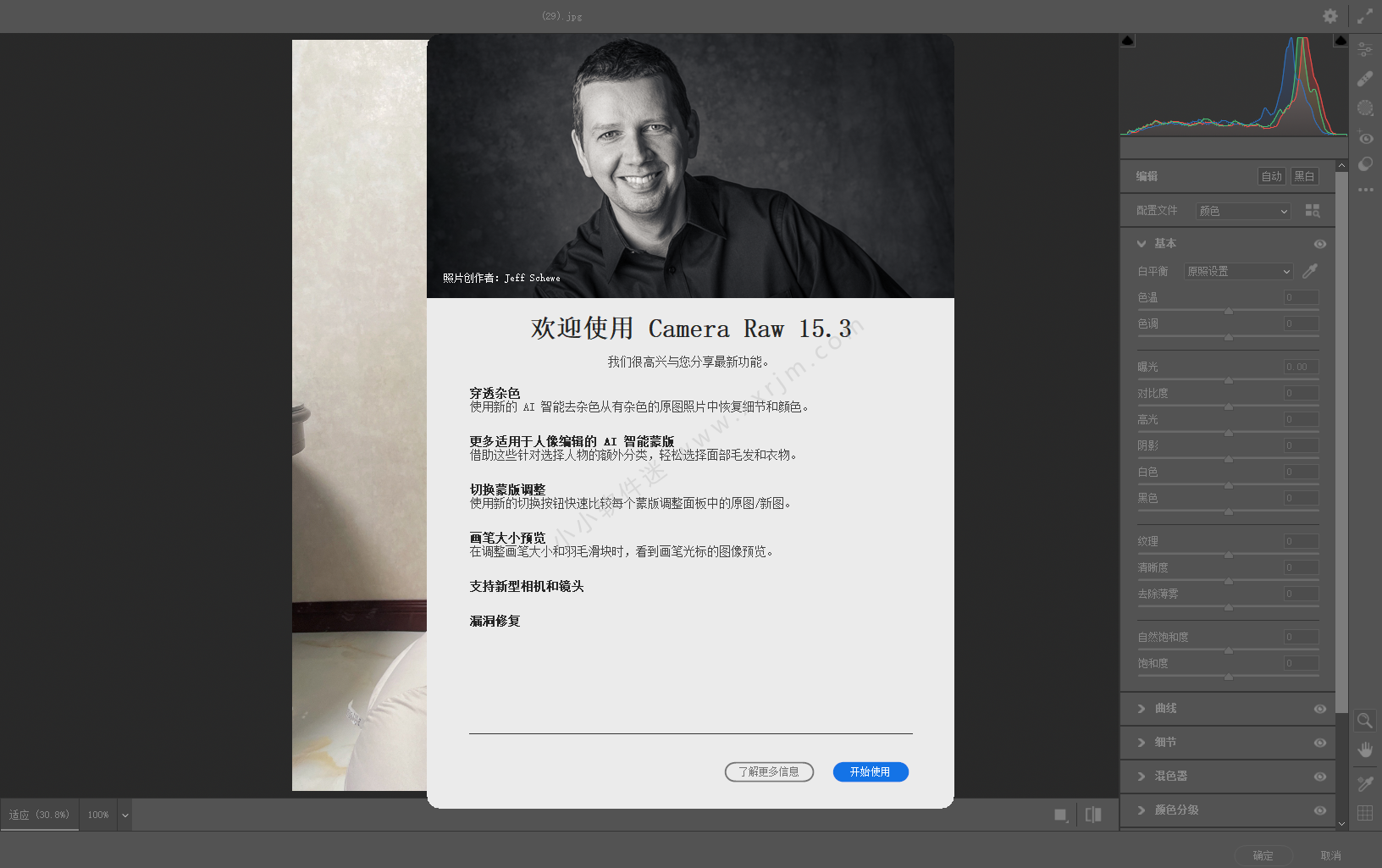Screen dimensions: 1382x868
Task: Toggle full screen mode arrows icon
Action: tap(1365, 16)
